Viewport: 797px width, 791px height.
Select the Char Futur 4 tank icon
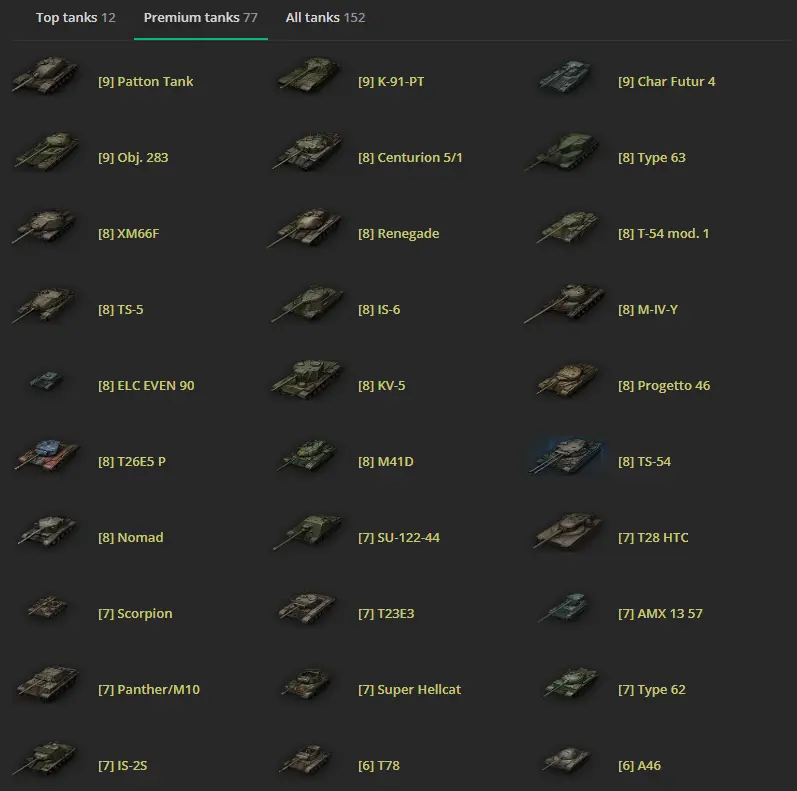coord(567,78)
